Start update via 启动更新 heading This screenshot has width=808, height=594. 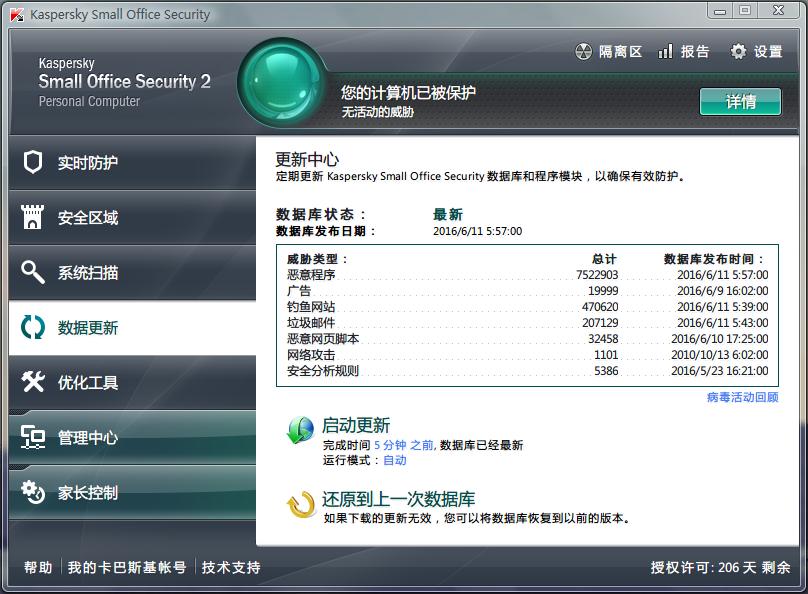[x=356, y=426]
